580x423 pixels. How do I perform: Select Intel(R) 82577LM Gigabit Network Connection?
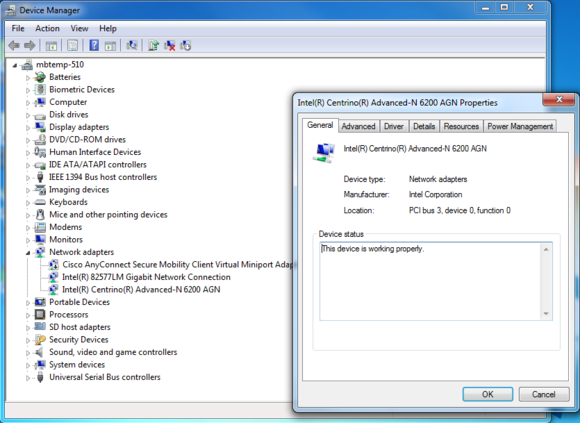click(x=146, y=277)
